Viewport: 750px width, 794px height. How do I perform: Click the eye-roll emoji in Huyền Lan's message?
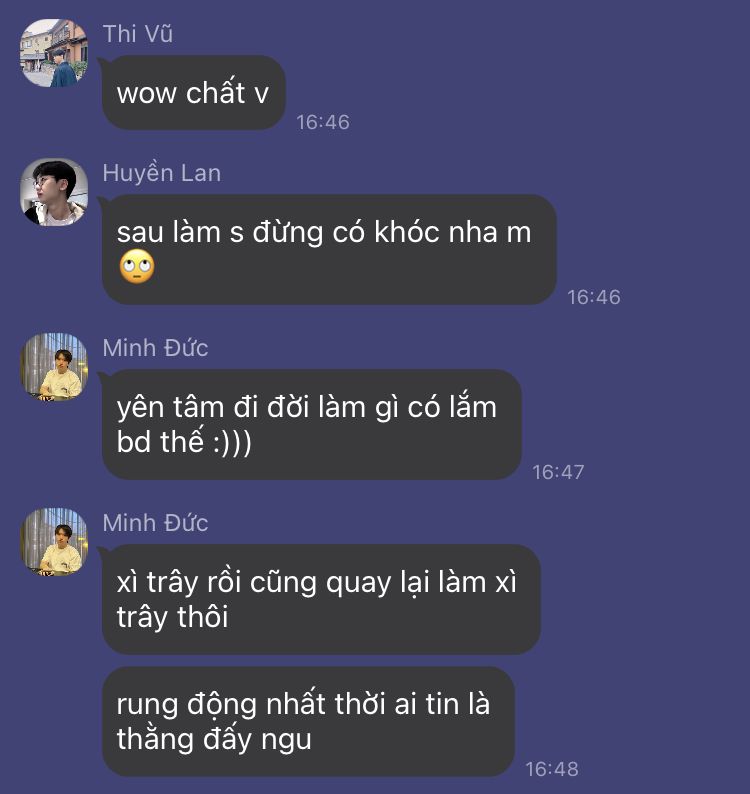click(137, 266)
